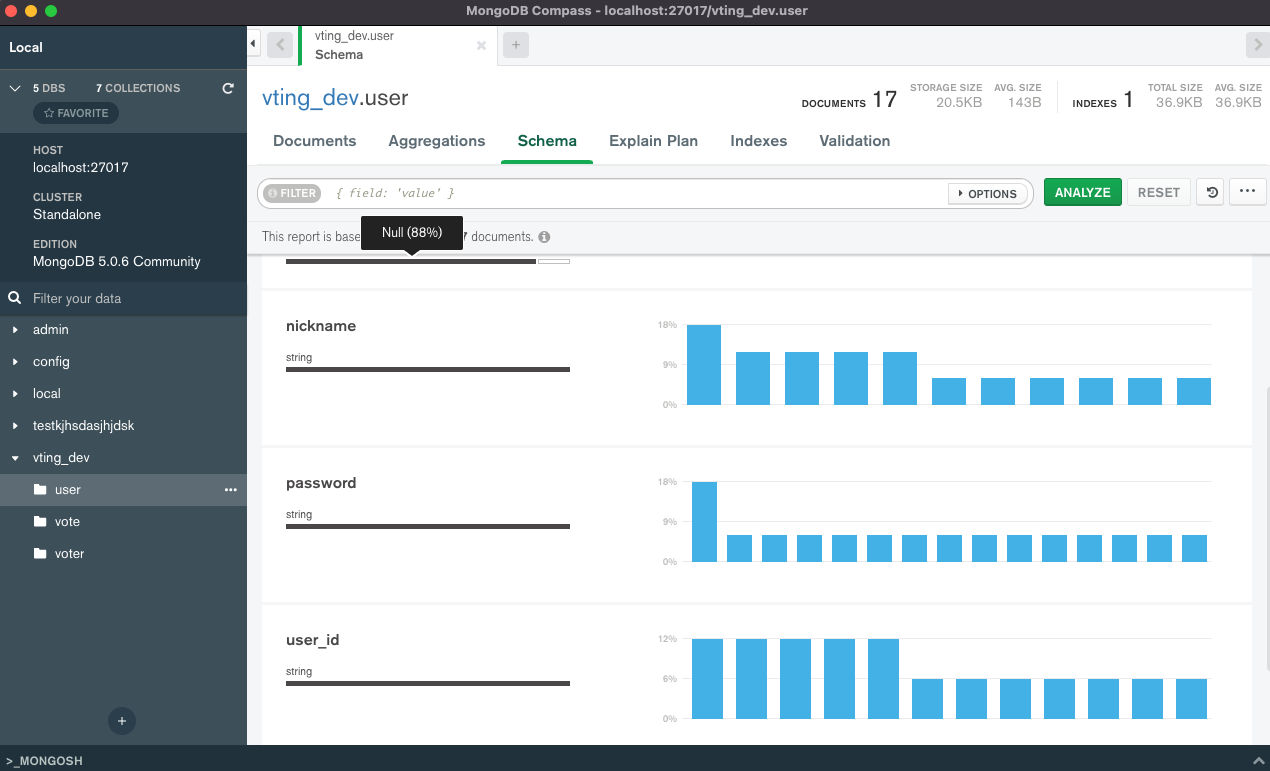Go back with the previous tab arrow
The width and height of the screenshot is (1270, 771).
click(x=280, y=45)
